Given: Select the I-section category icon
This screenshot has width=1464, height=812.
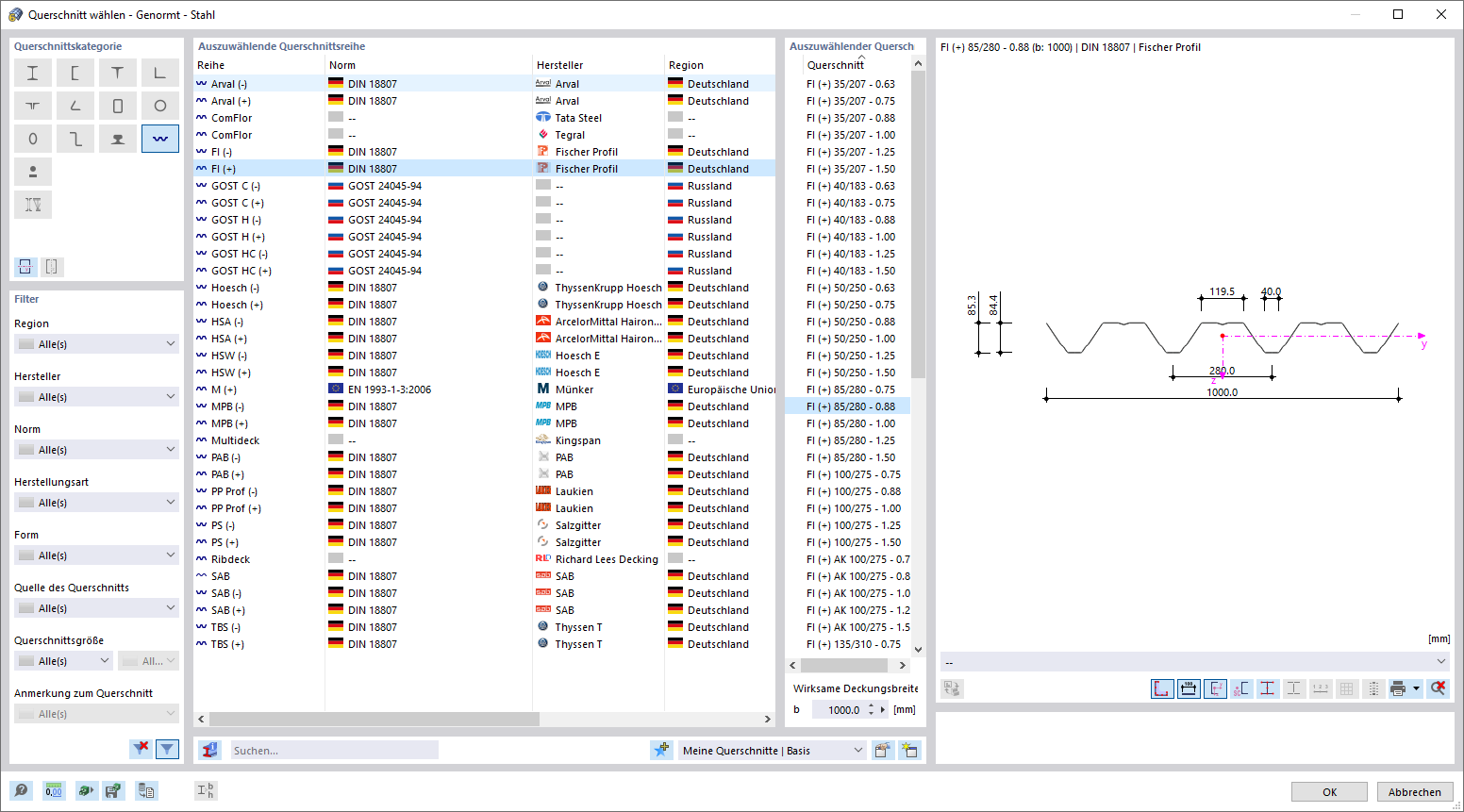Looking at the screenshot, I should coord(33,73).
